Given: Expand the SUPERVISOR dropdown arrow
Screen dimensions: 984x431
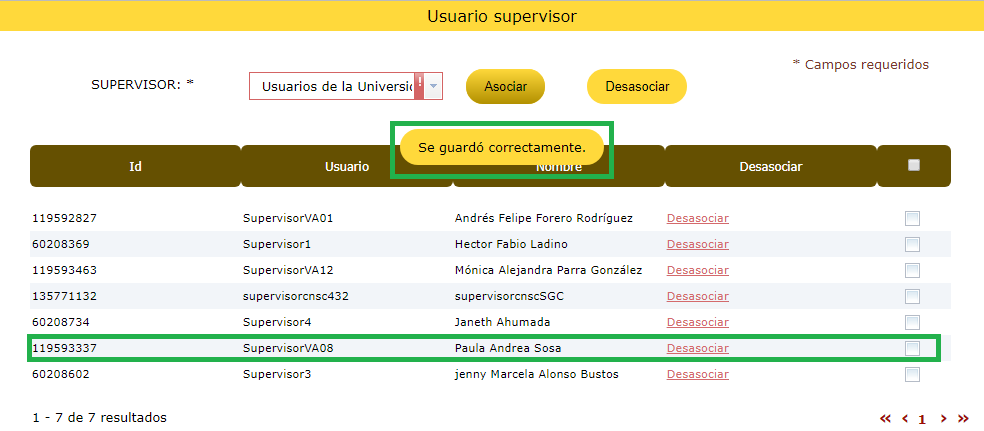Looking at the screenshot, I should (434, 86).
